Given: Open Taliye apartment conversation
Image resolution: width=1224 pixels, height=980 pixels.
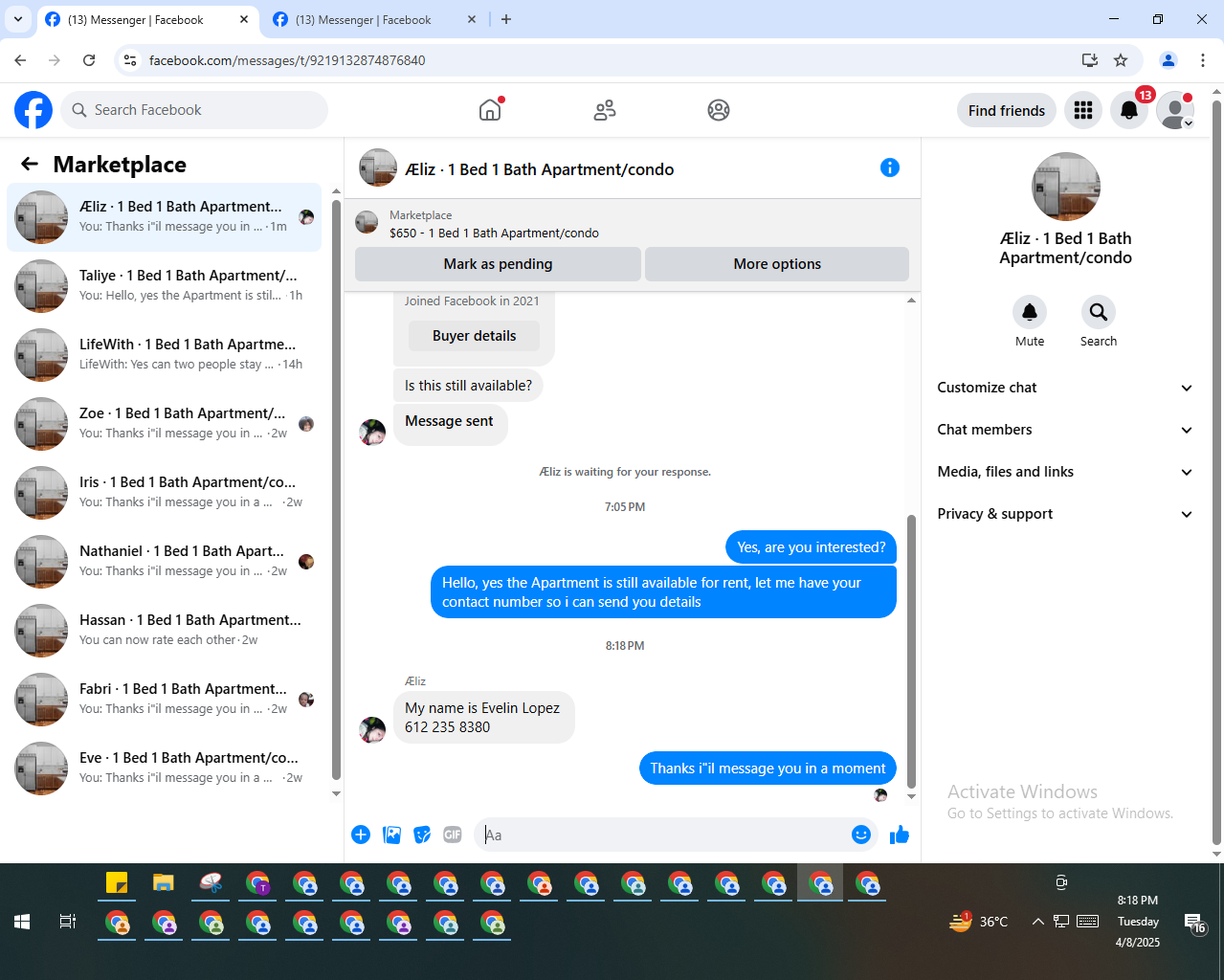Looking at the screenshot, I should (165, 286).
